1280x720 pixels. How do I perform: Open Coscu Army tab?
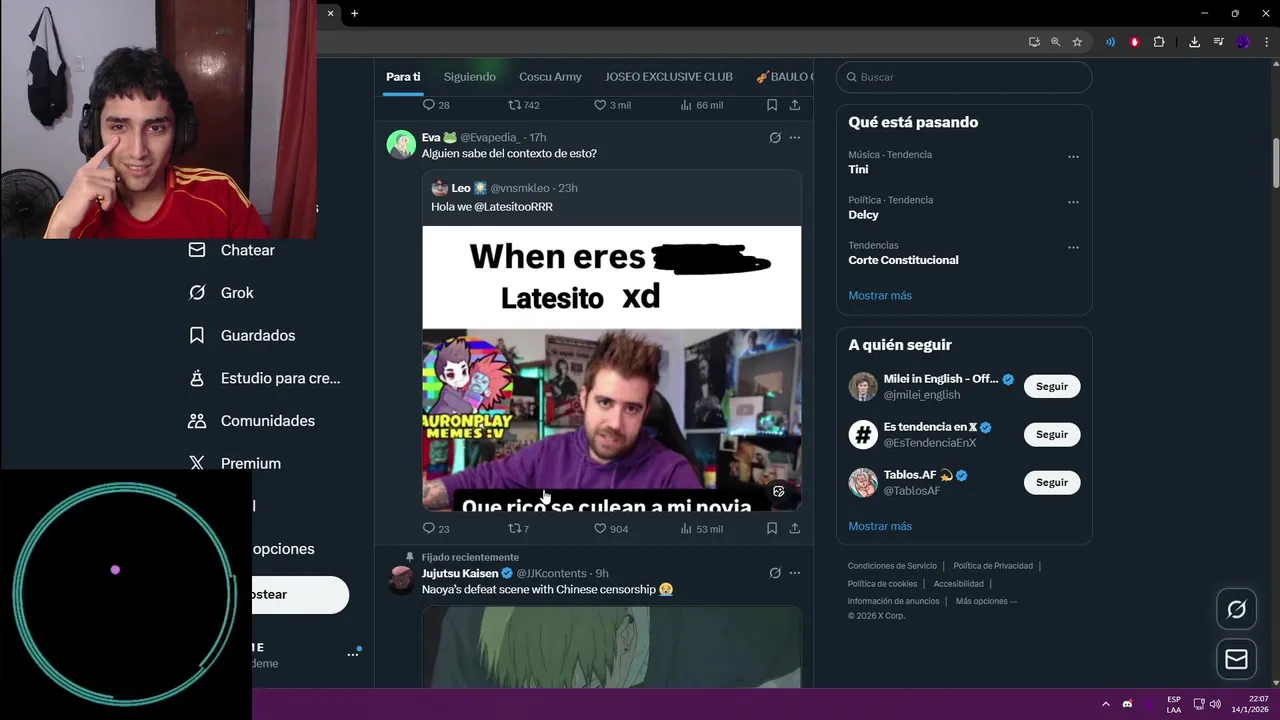550,77
